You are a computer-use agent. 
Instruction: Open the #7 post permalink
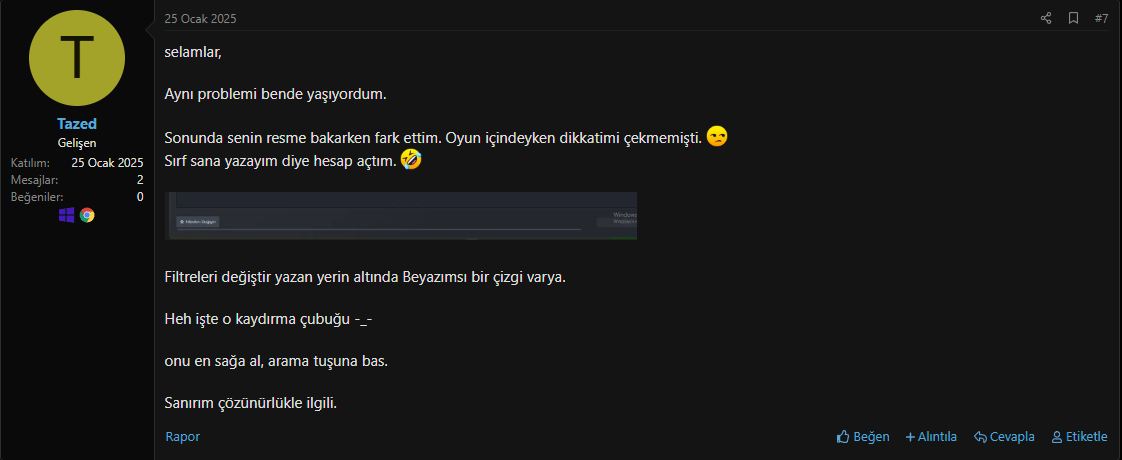click(x=1101, y=19)
